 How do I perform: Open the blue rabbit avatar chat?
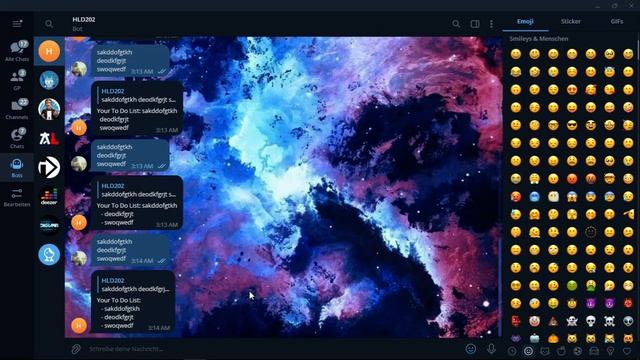[x=49, y=80]
